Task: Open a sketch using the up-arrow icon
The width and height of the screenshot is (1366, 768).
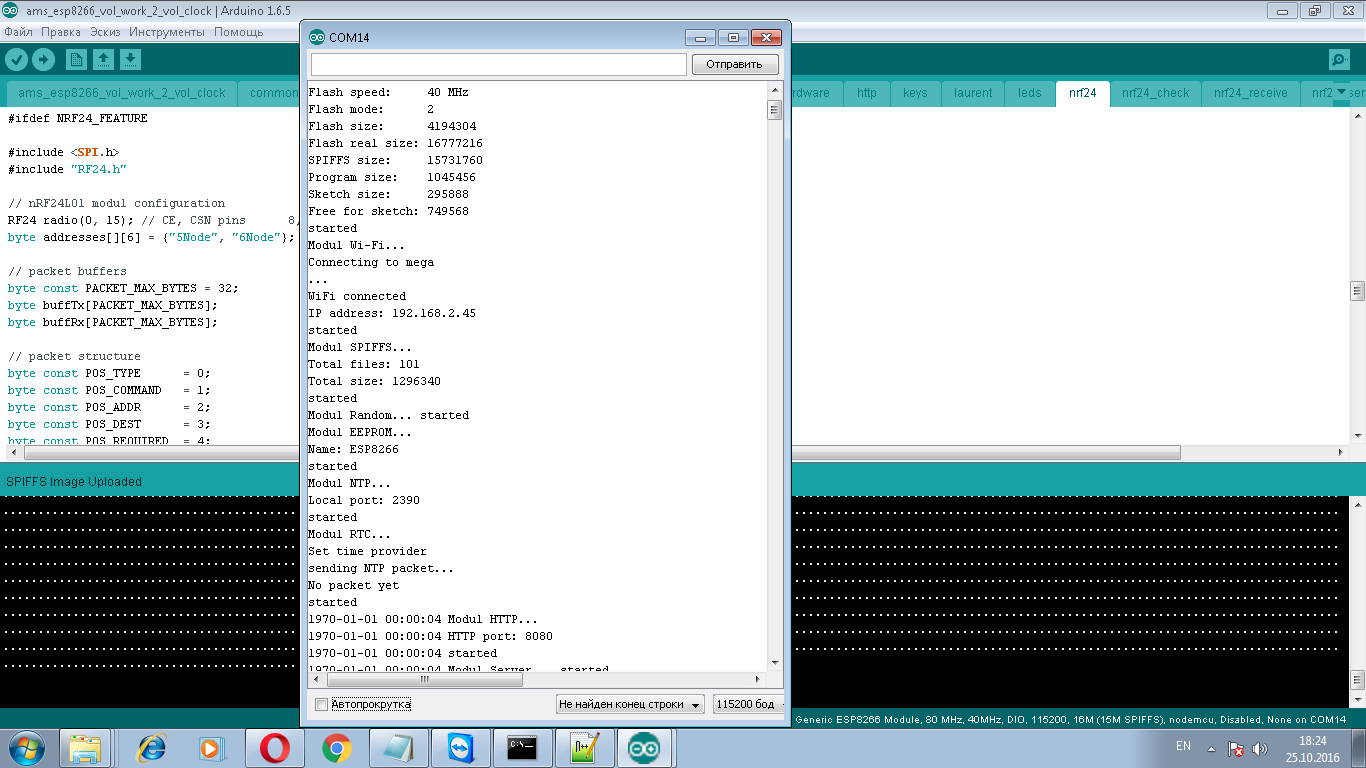Action: pos(103,59)
